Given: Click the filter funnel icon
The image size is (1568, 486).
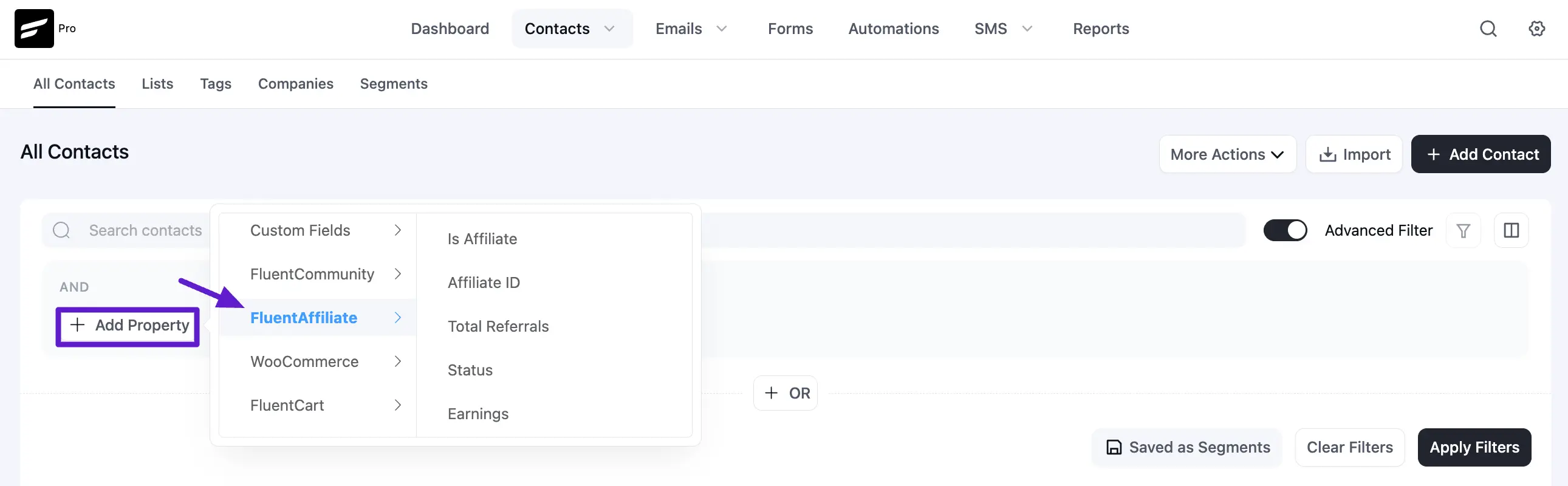Looking at the screenshot, I should coord(1463,230).
